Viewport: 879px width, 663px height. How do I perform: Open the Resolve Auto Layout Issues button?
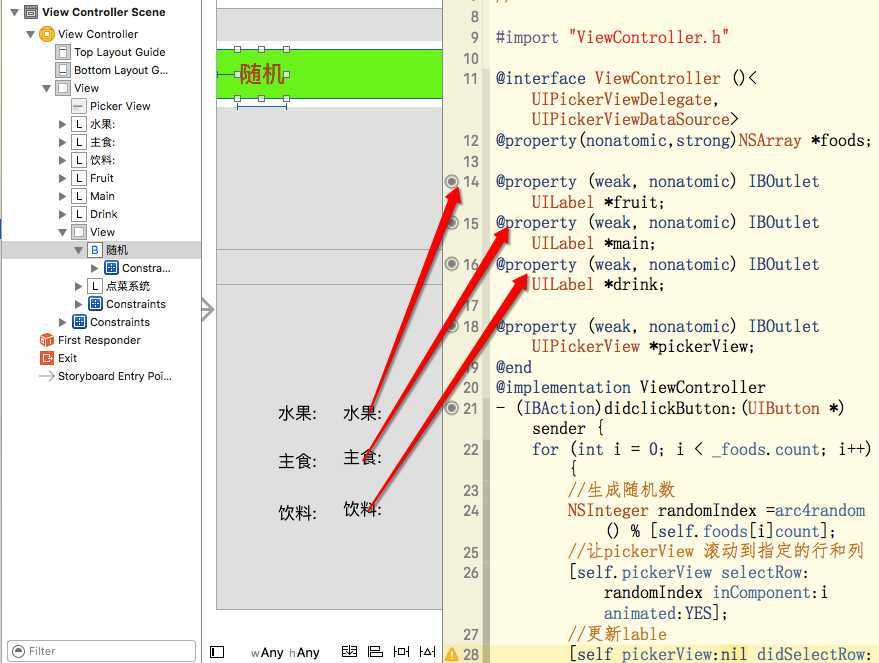pyautogui.click(x=427, y=651)
